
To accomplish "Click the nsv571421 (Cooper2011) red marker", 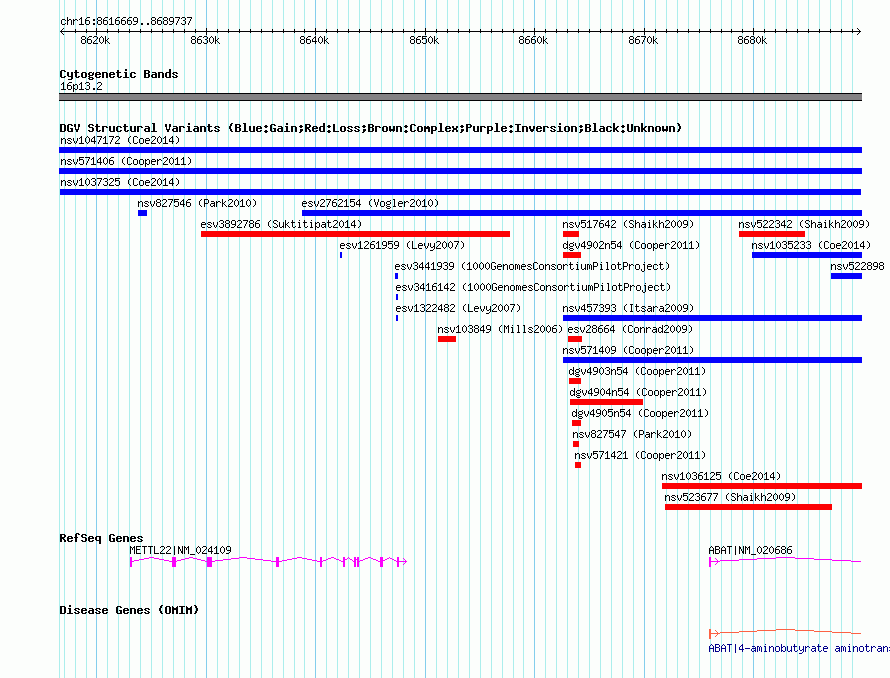I will [578, 465].
